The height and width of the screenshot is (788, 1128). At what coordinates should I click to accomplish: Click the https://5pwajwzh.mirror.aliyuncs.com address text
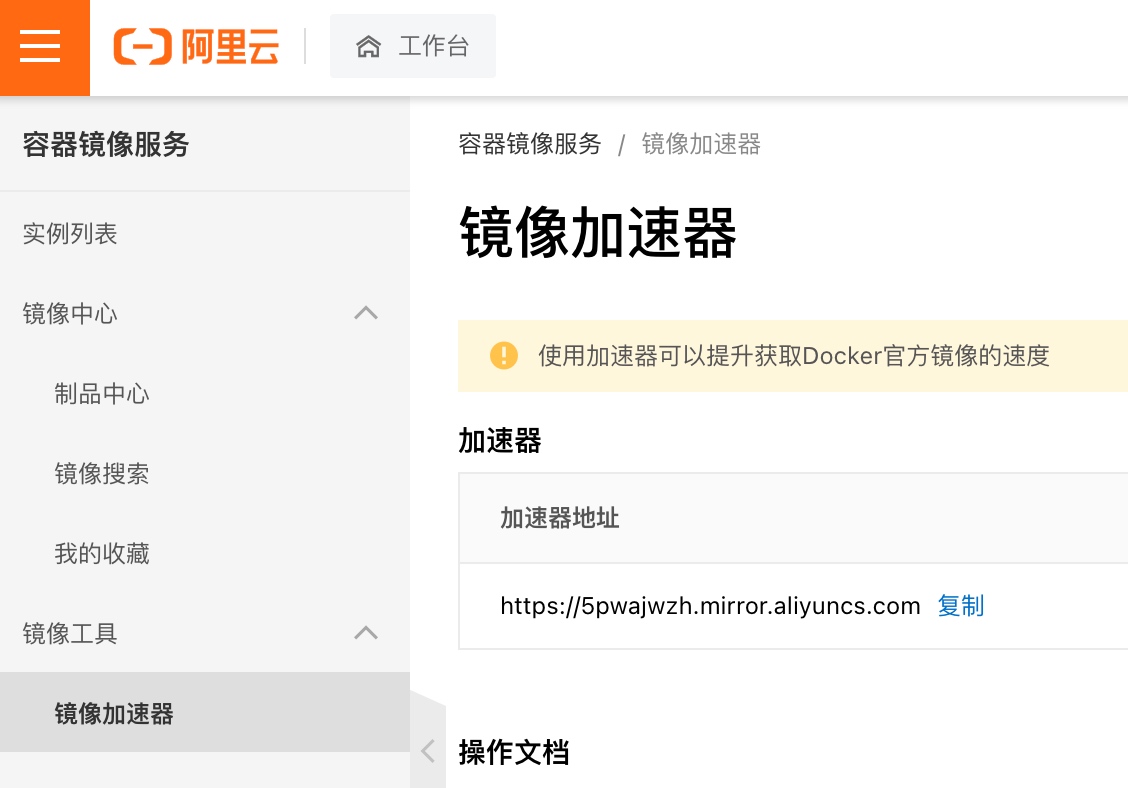point(710,606)
